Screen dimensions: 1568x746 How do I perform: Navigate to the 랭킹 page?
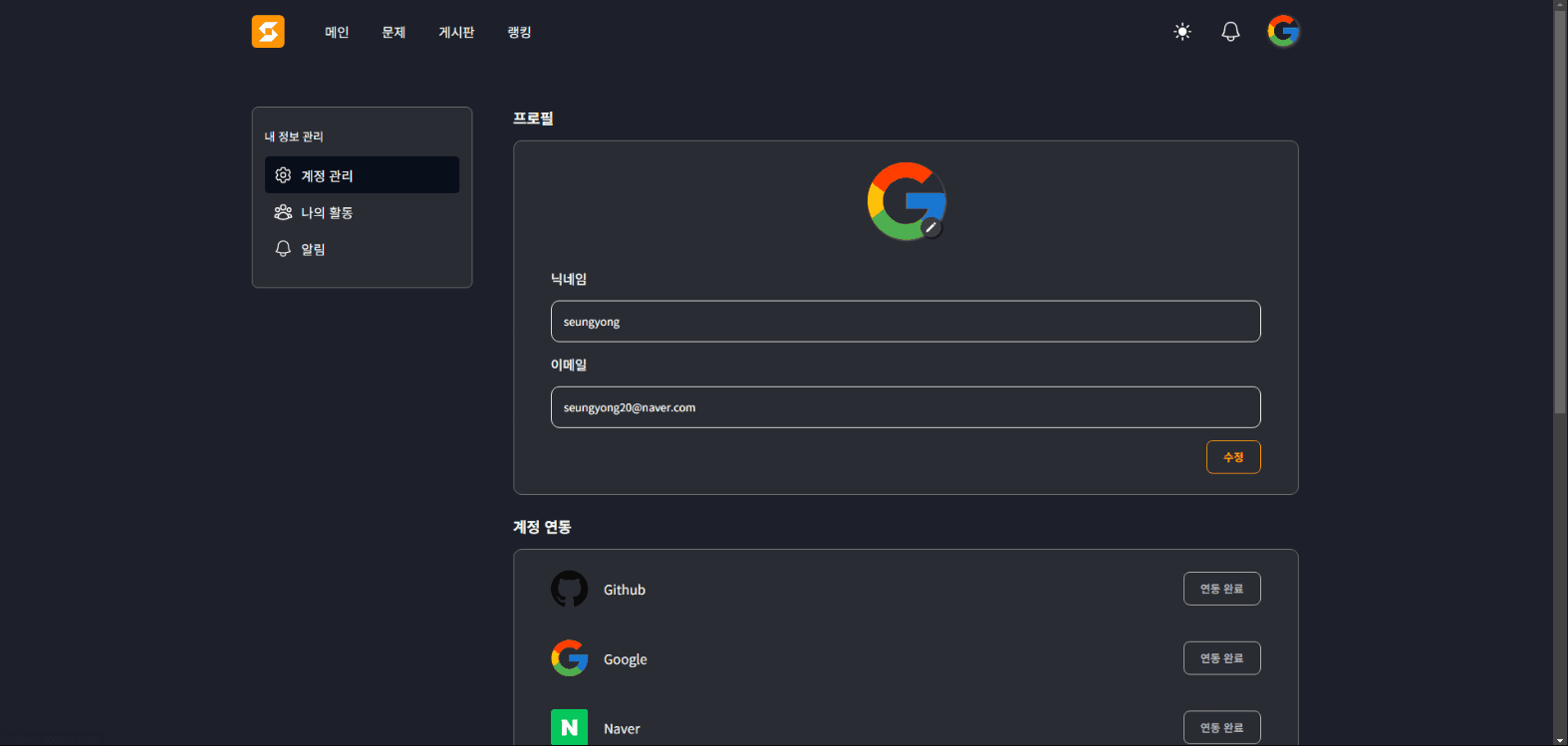(519, 33)
